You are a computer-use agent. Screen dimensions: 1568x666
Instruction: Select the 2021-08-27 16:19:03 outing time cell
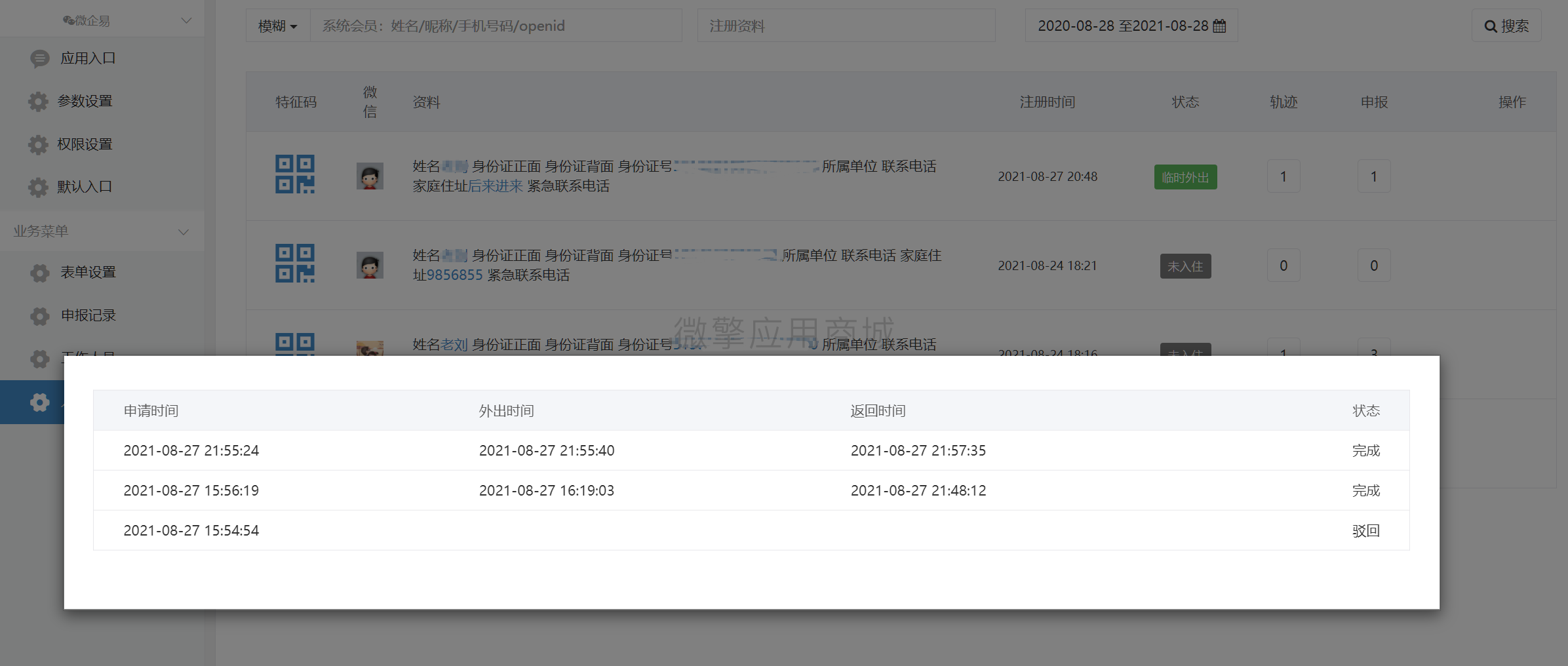pyautogui.click(x=547, y=491)
